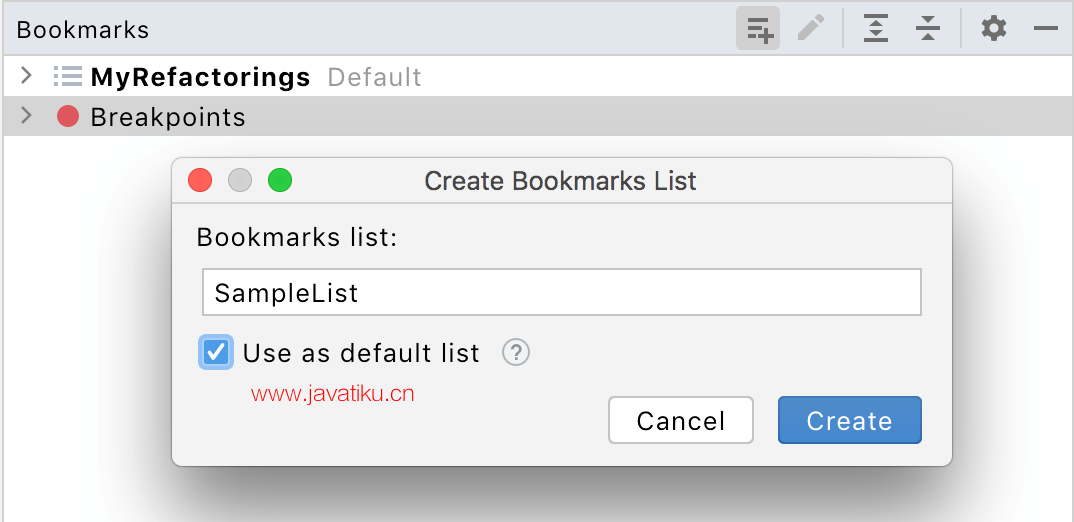This screenshot has width=1074, height=522.
Task: Click the pencil Edit icon in Bookmarks toolbar
Action: click(x=811, y=29)
